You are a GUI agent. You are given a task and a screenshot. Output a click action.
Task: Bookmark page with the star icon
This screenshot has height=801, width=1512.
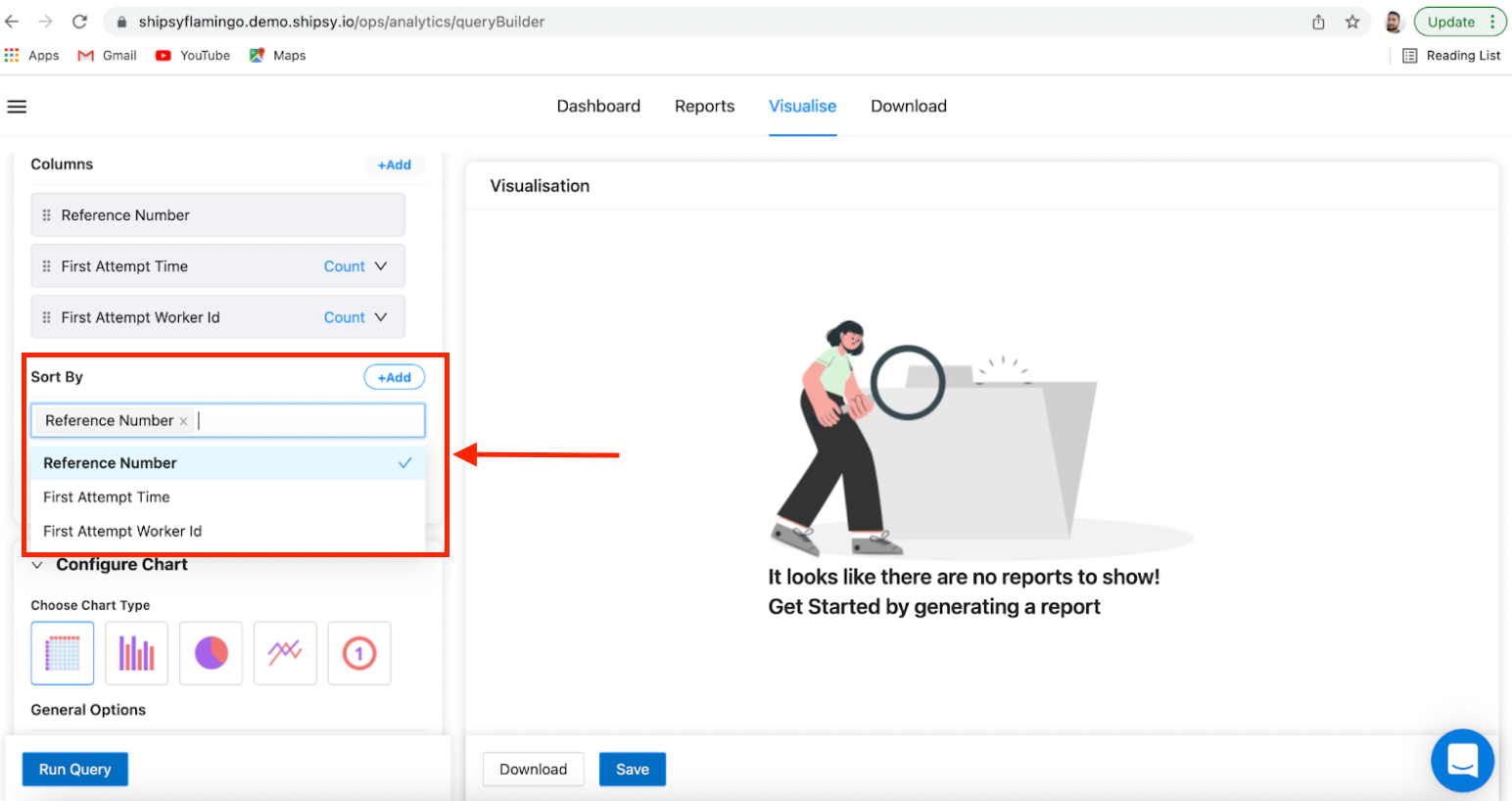(x=1352, y=22)
